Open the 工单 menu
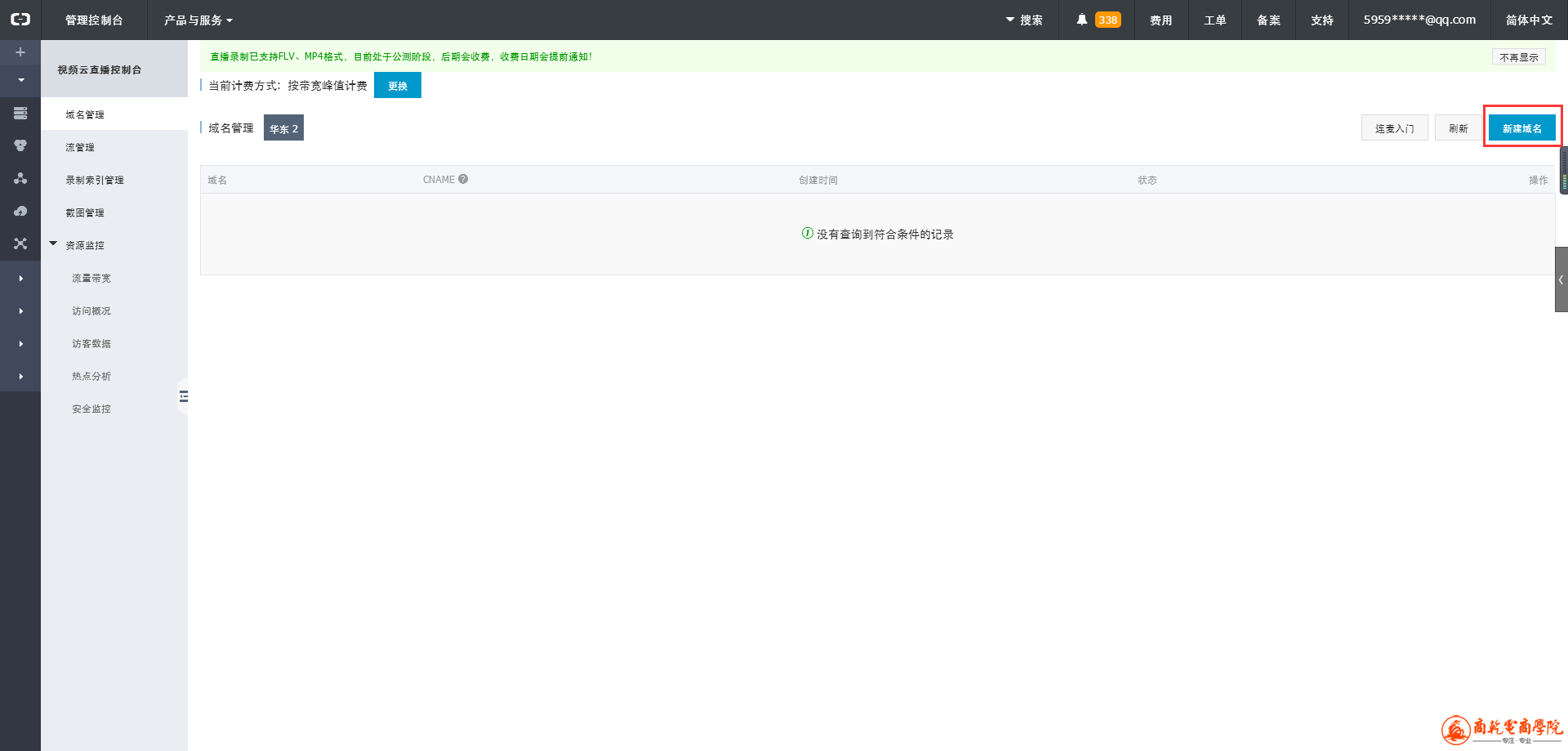Screen dimensions: 1568x751 tap(1214, 20)
